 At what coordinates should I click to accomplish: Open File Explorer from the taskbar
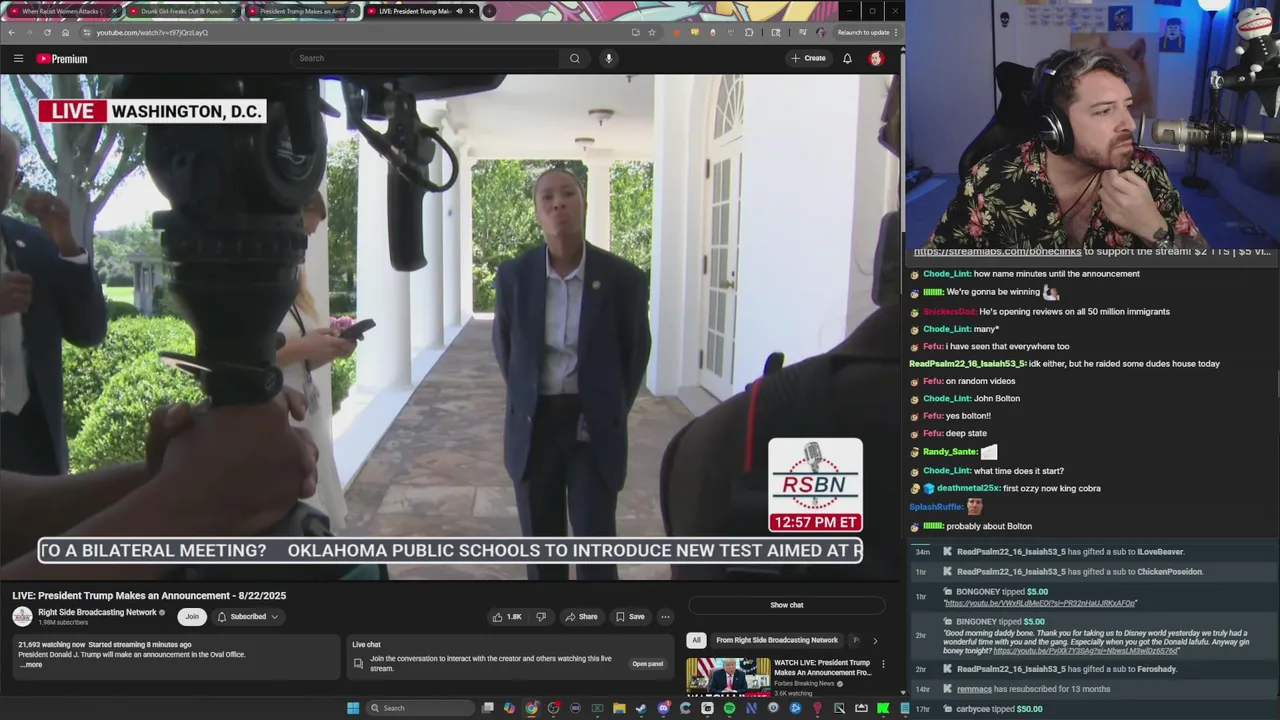619,708
